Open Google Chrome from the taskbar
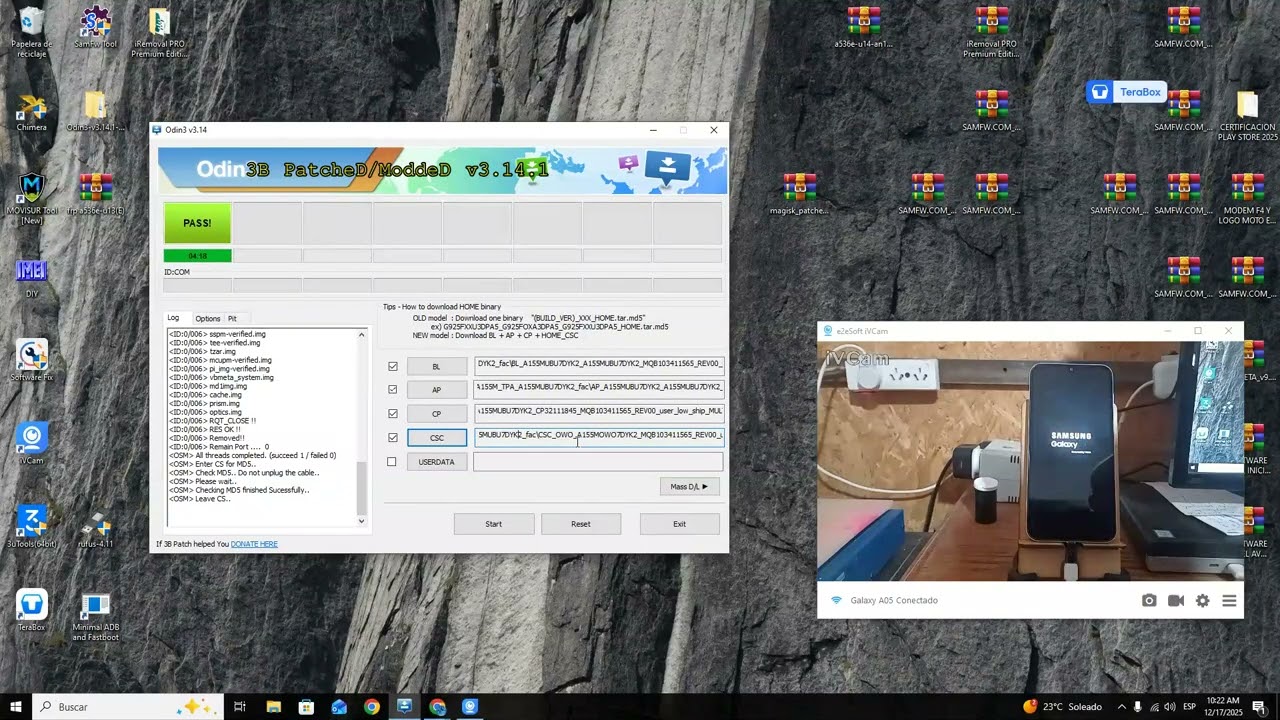 point(372,707)
